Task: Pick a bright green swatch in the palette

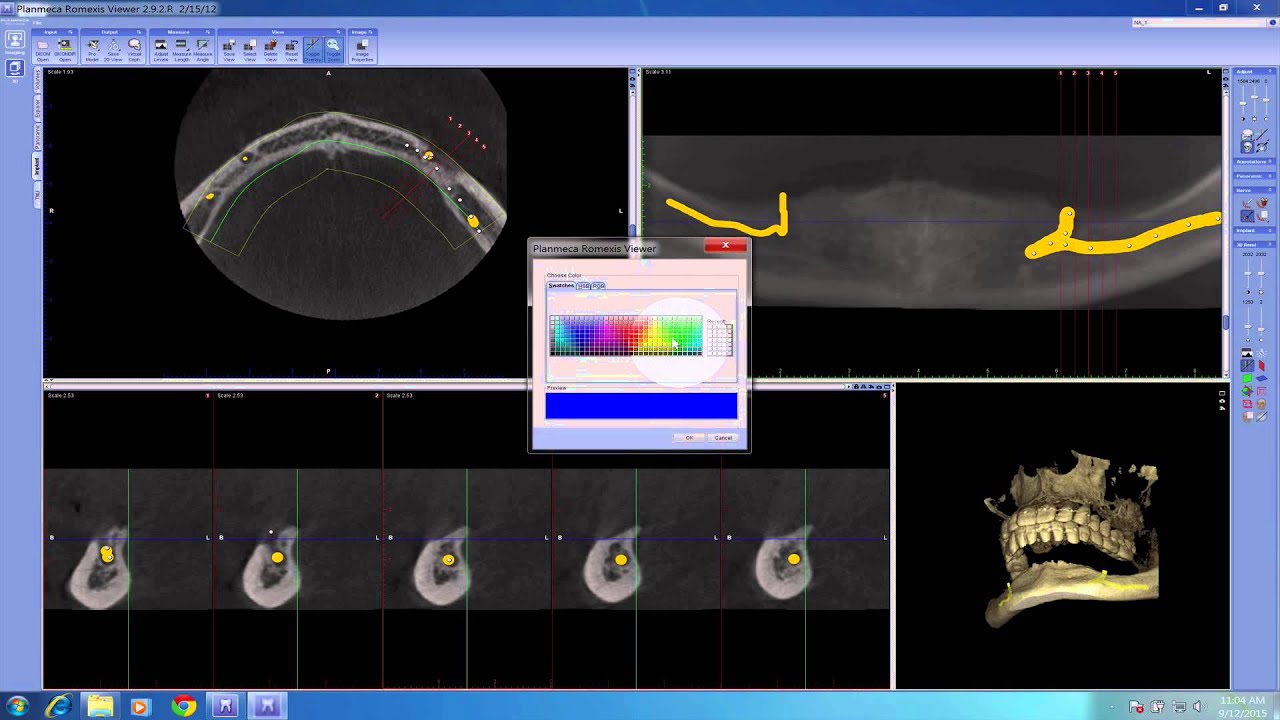Action: point(678,335)
